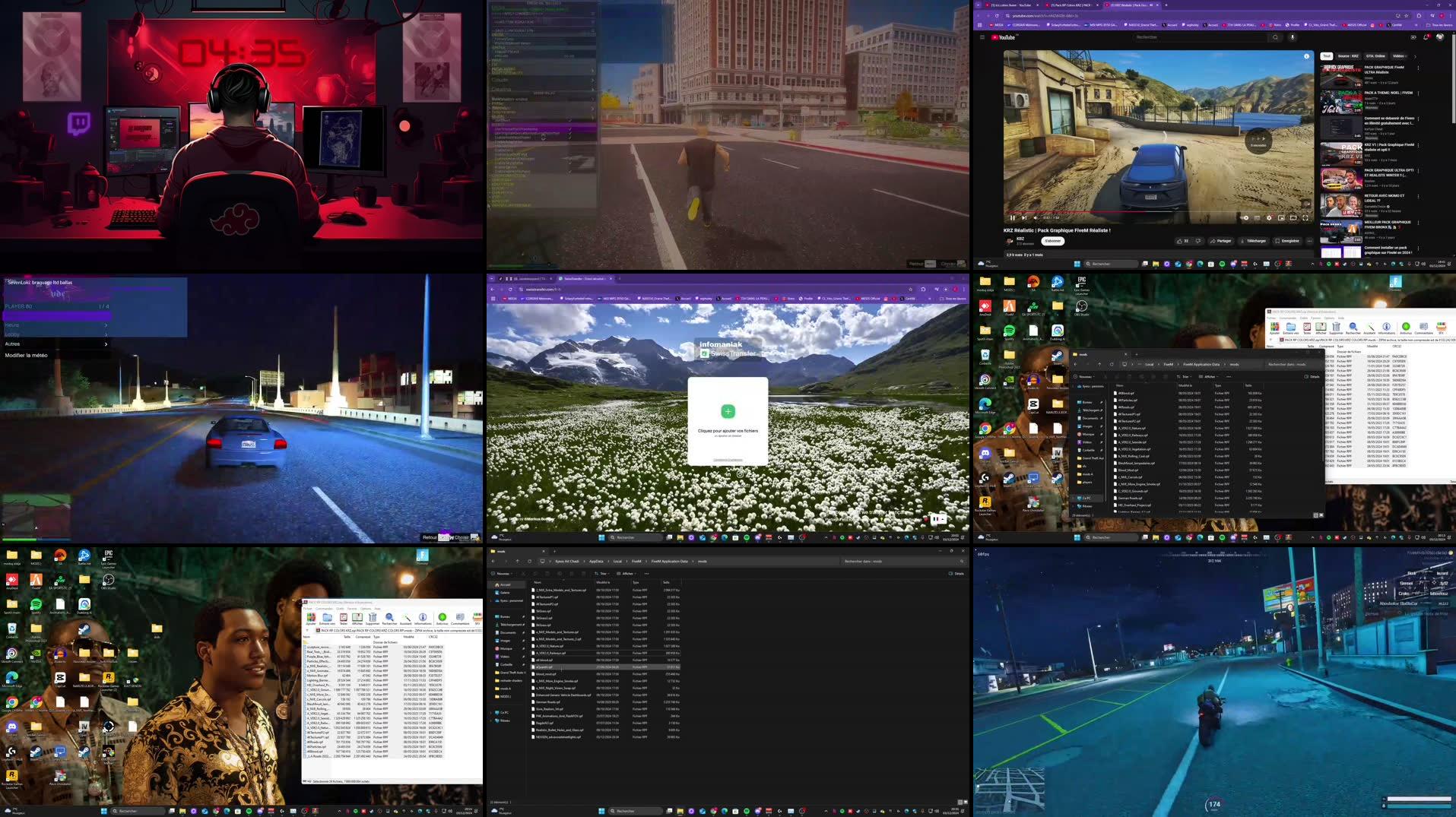Pause the KRZ Réalistic YouTube video
The height and width of the screenshot is (817, 1456).
[1013, 217]
